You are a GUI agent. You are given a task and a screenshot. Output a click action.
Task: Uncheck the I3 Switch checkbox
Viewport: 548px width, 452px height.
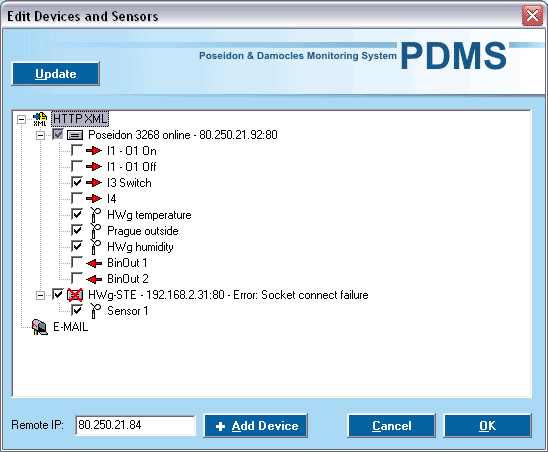click(x=77, y=182)
